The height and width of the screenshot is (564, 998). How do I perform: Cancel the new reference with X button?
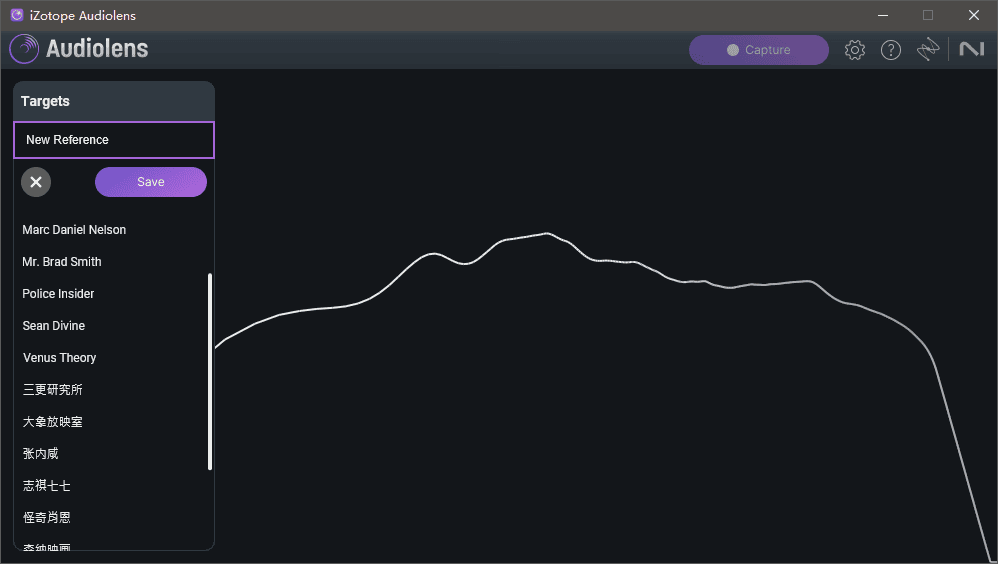(36, 182)
